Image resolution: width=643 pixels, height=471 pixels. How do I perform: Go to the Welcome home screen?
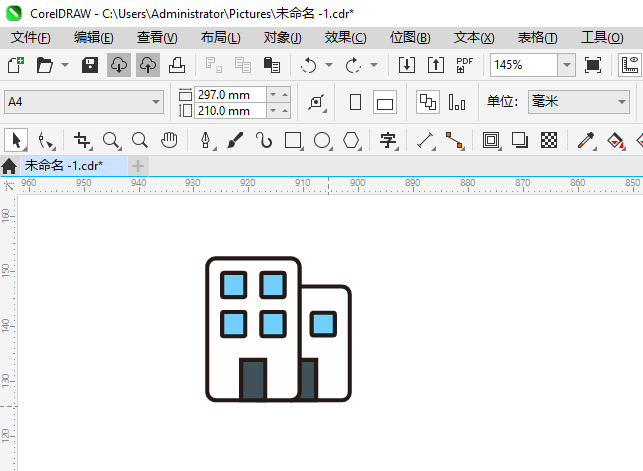pyautogui.click(x=9, y=166)
